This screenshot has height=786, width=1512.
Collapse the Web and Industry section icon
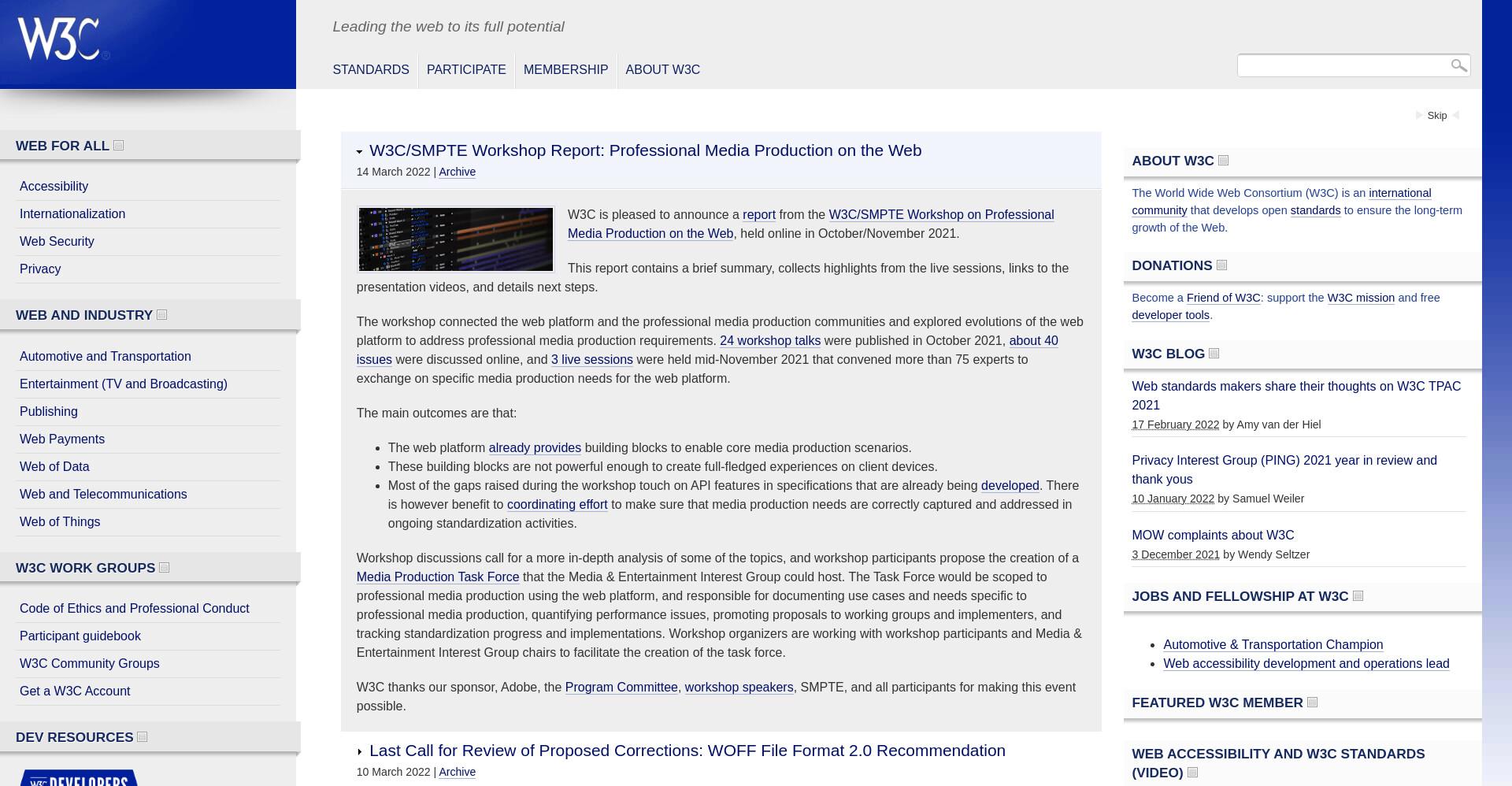coord(162,315)
